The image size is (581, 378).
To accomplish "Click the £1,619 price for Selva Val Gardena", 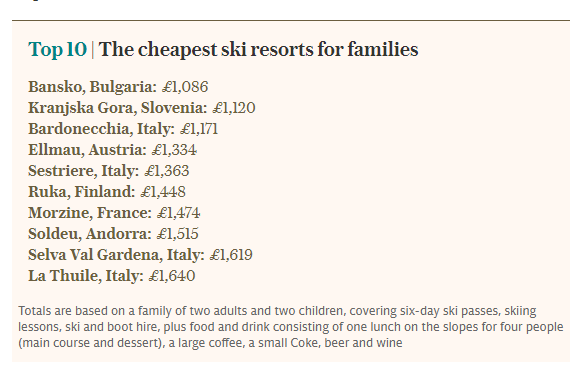I will point(231,255).
